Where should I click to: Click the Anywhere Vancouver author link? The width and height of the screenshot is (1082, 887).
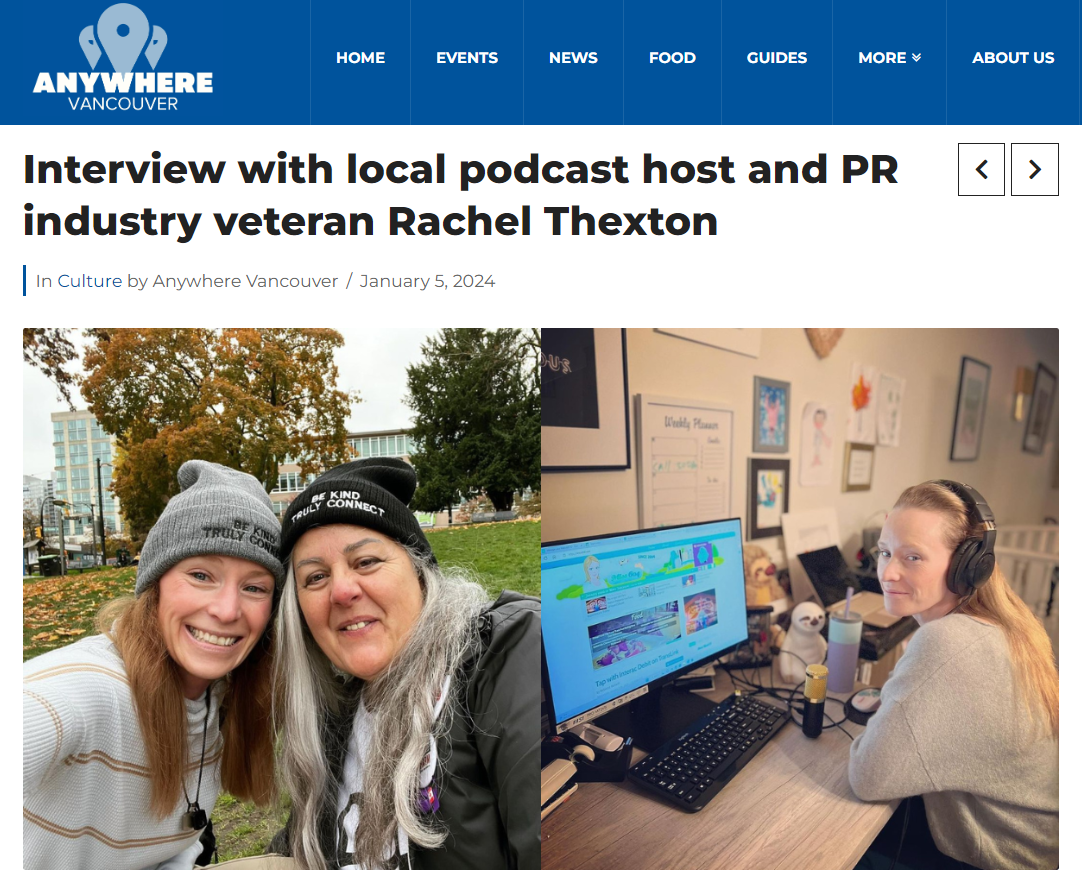tap(245, 281)
